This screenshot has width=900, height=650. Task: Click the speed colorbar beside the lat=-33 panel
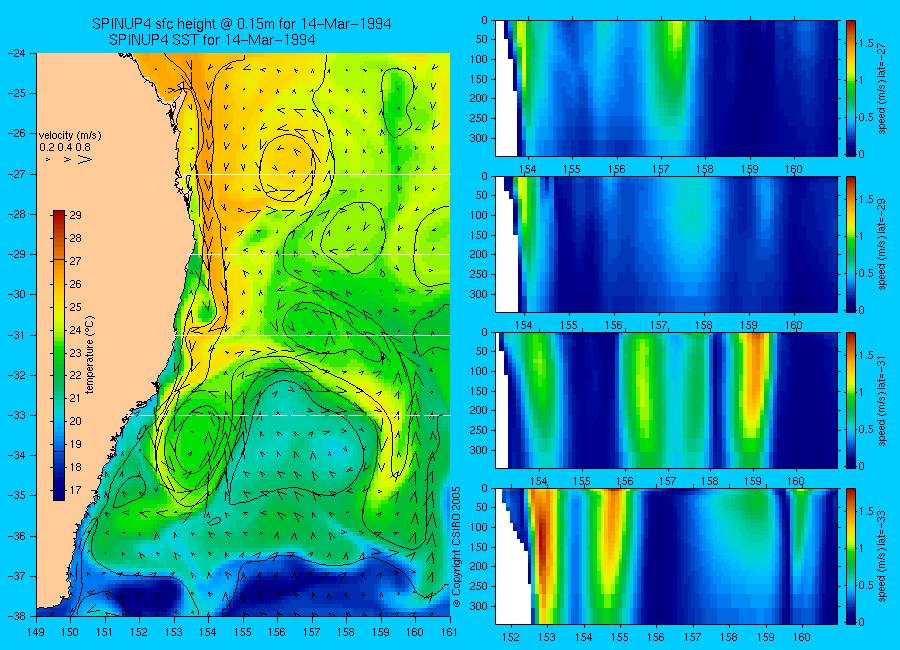click(x=850, y=556)
